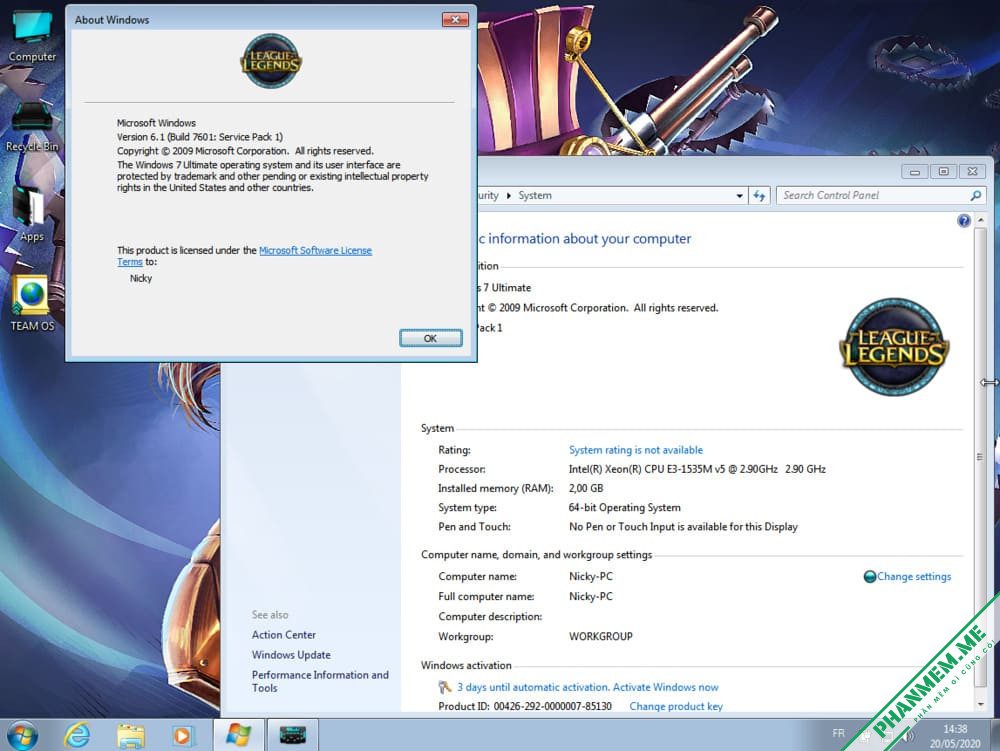Click the WORKGROUP value
Screen dimensions: 1000x751
tap(601, 636)
